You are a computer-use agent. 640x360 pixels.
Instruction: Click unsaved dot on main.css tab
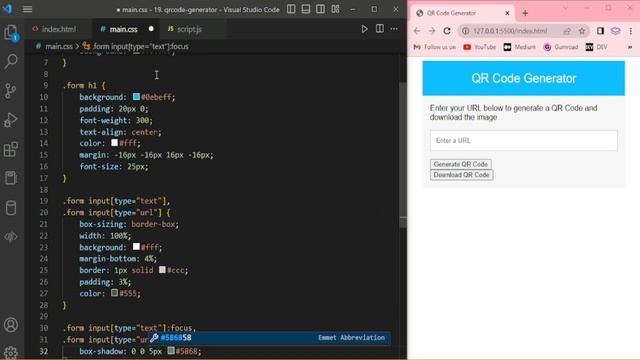coord(151,29)
